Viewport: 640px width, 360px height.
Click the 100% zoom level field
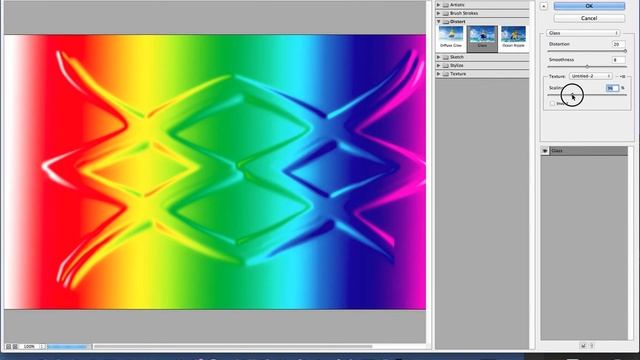coord(29,347)
